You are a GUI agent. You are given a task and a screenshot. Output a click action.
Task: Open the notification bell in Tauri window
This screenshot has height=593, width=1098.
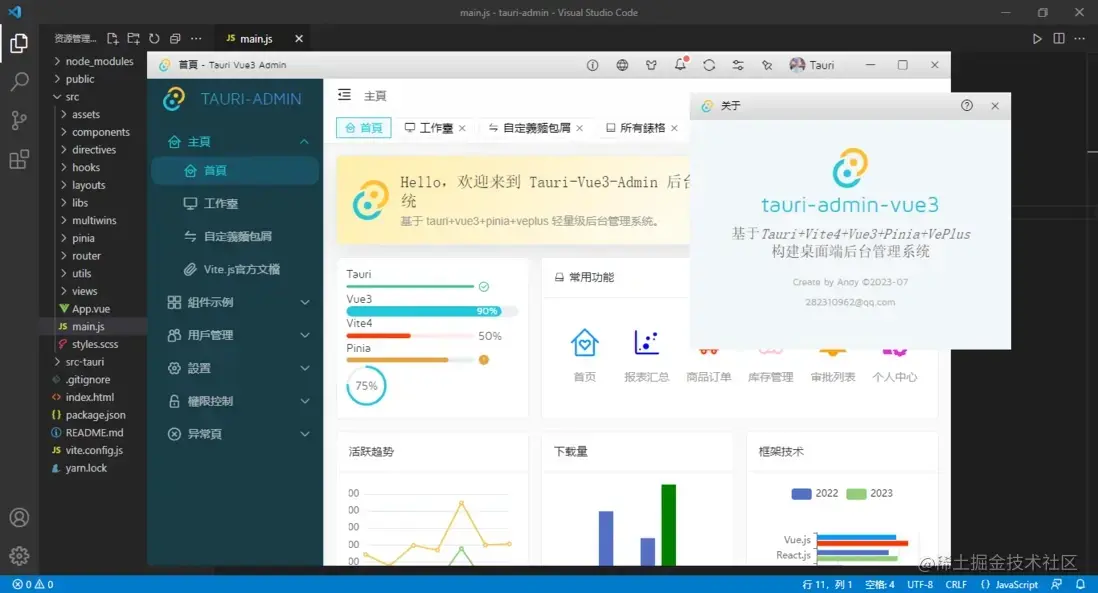click(x=681, y=64)
